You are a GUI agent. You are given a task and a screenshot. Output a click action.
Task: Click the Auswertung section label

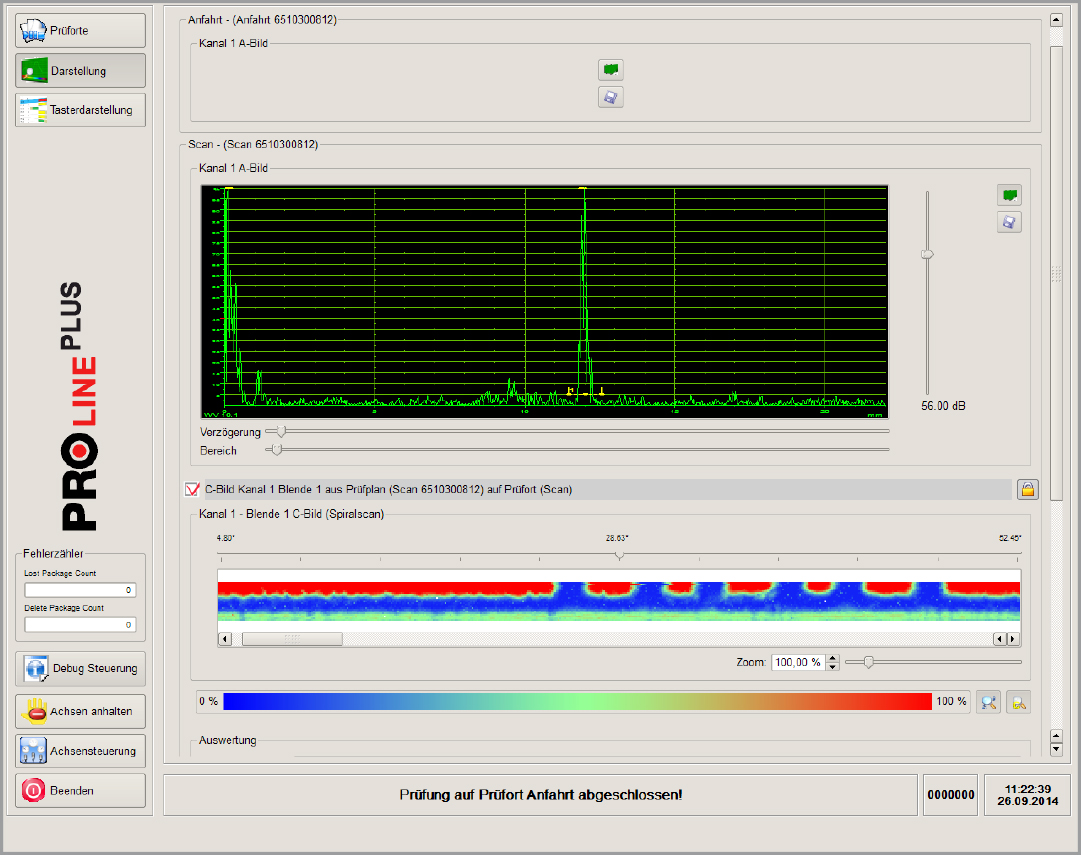228,740
